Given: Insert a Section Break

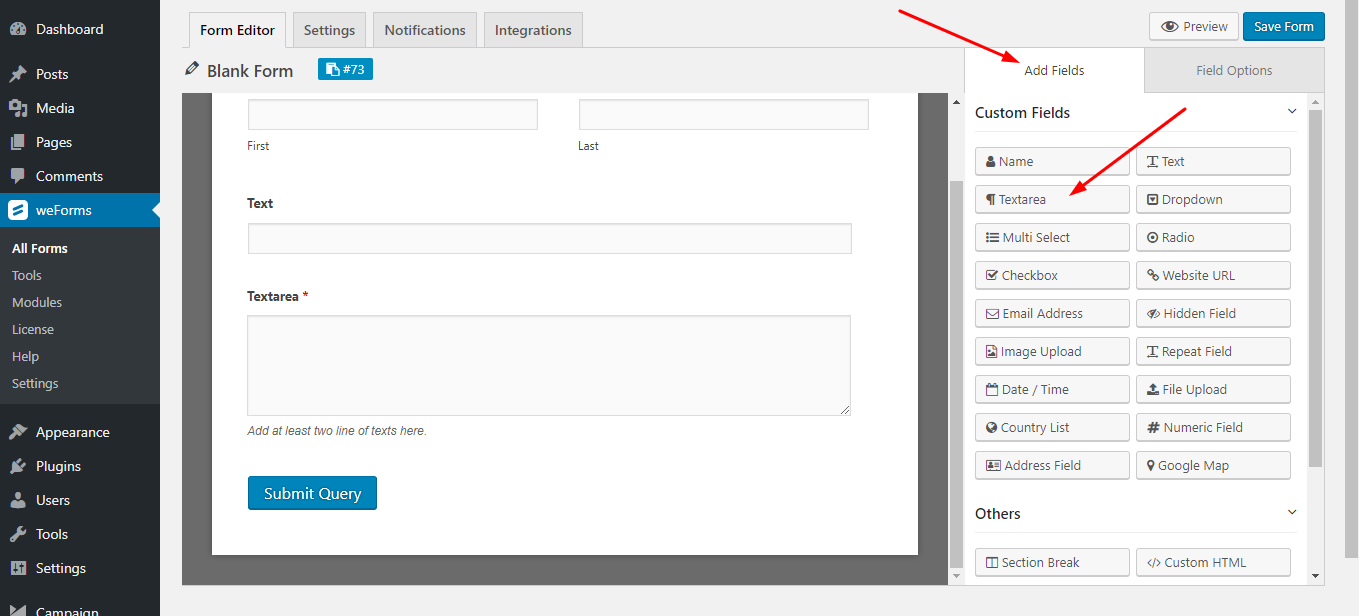Looking at the screenshot, I should click(x=1051, y=562).
